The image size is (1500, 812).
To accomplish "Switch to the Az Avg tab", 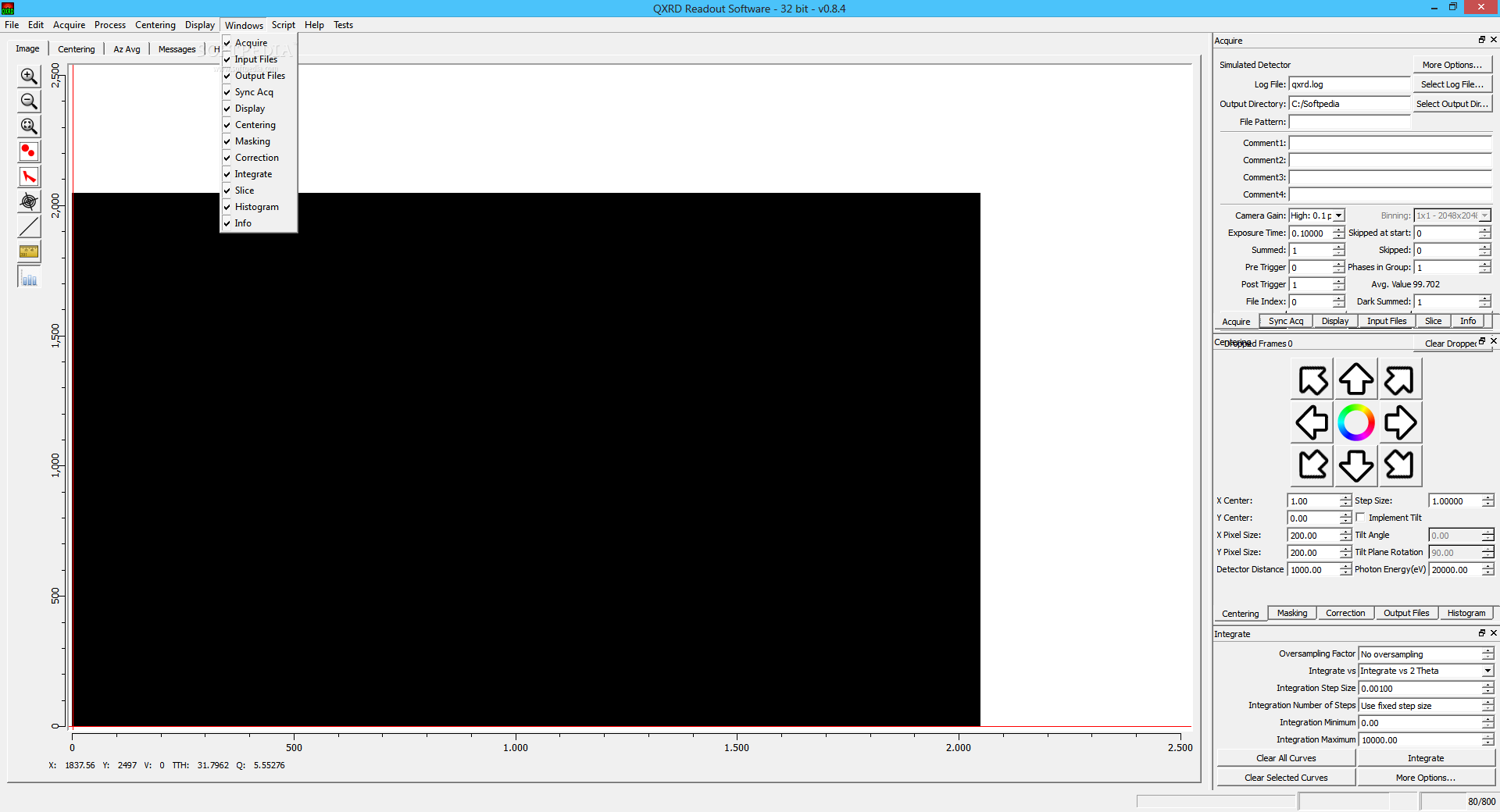I will point(127,49).
